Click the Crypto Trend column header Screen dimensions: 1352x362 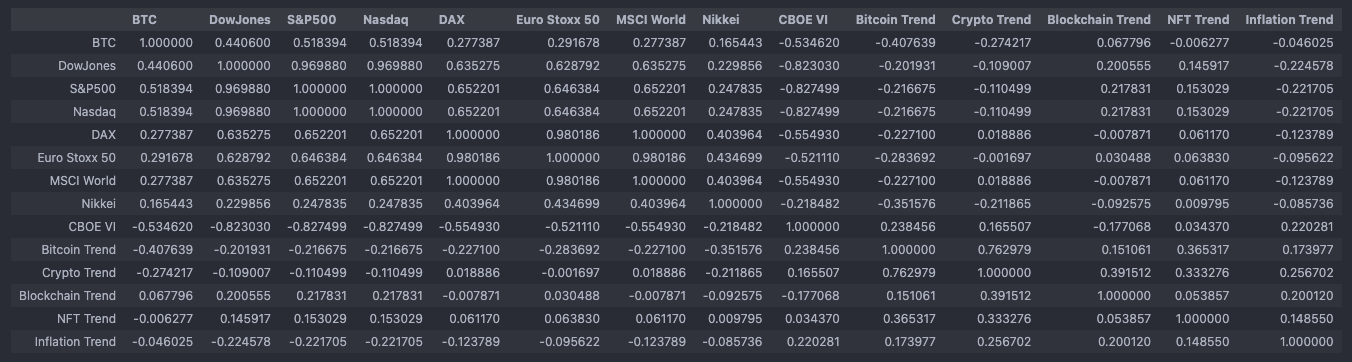[x=991, y=20]
